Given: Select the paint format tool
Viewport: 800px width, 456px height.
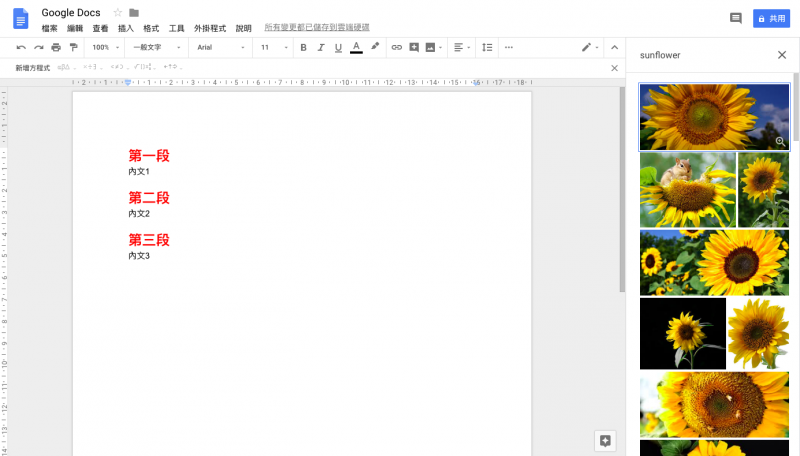Looking at the screenshot, I should [73, 47].
